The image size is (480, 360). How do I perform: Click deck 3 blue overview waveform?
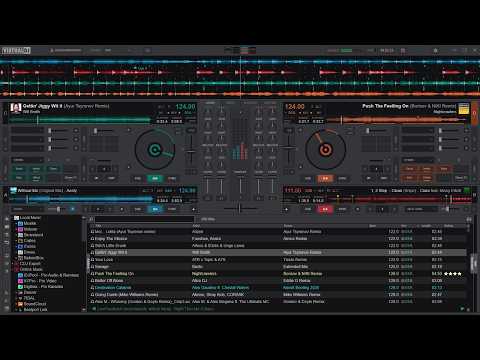(82, 199)
